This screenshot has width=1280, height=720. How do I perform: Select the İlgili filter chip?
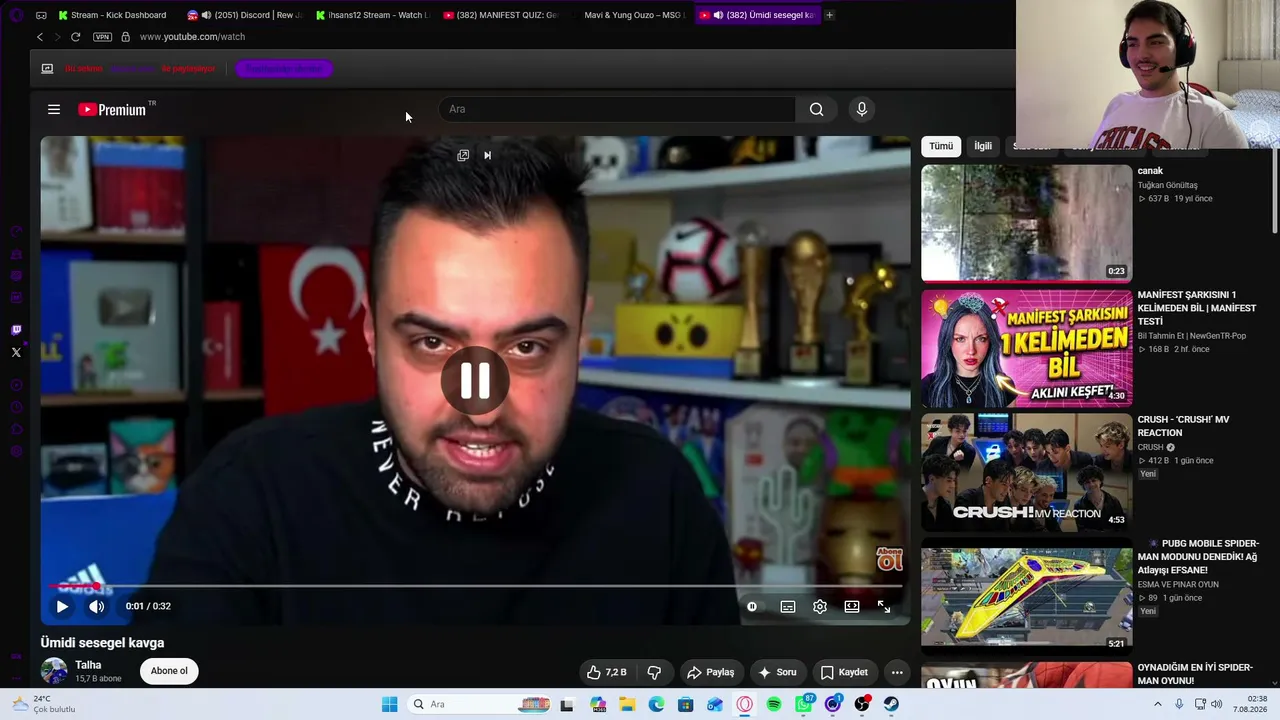(x=983, y=146)
